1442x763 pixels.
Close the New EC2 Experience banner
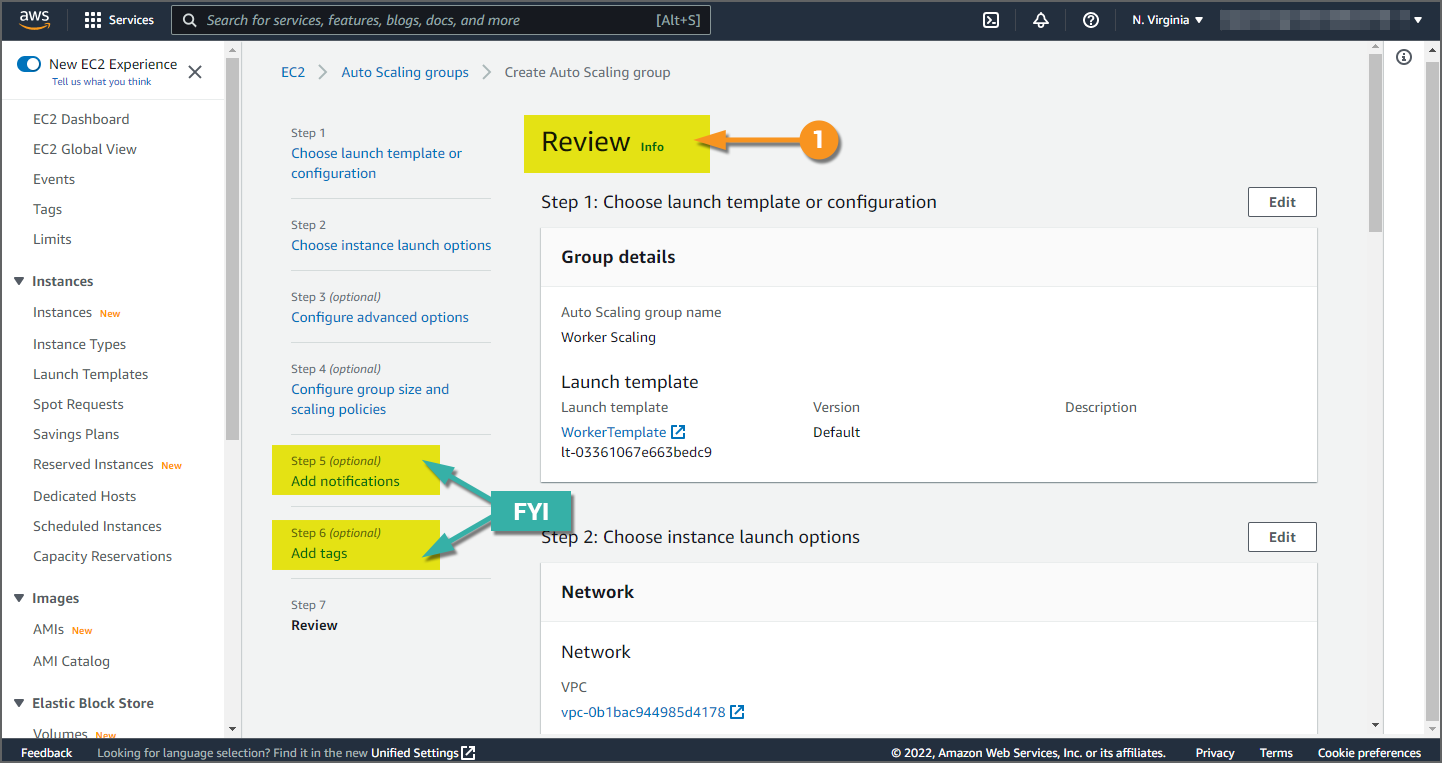click(x=195, y=71)
